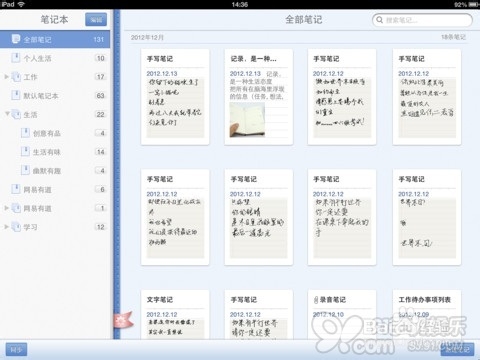Click the 创意有品 notebook icon

coord(25,133)
